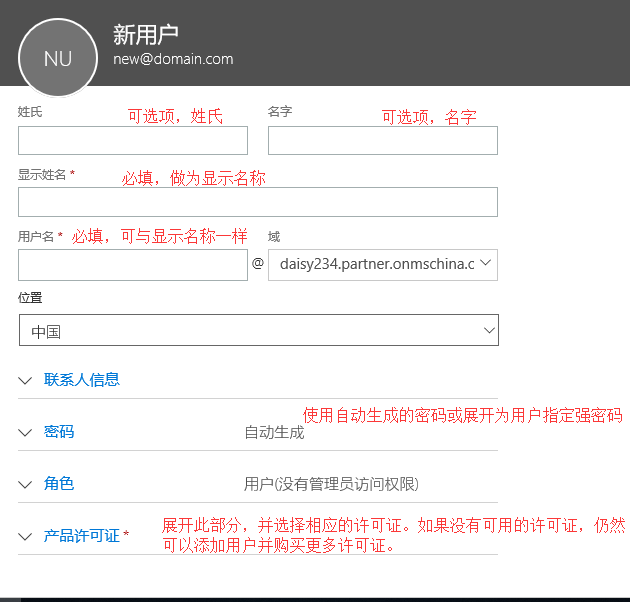
Task: Focus the 用户名 text box
Action: pos(133,265)
